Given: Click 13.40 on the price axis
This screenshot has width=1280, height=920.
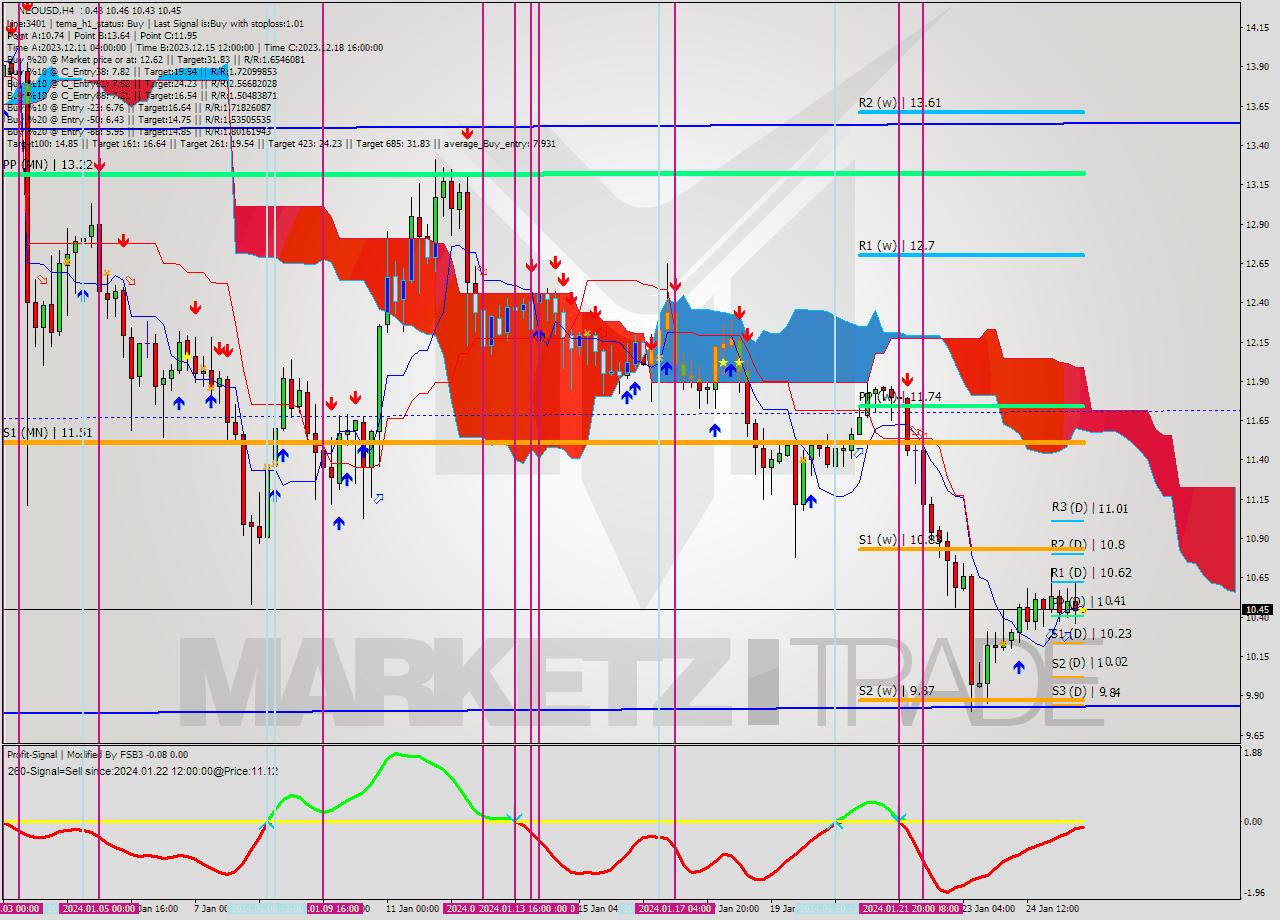Looking at the screenshot, I should coord(1257,145).
